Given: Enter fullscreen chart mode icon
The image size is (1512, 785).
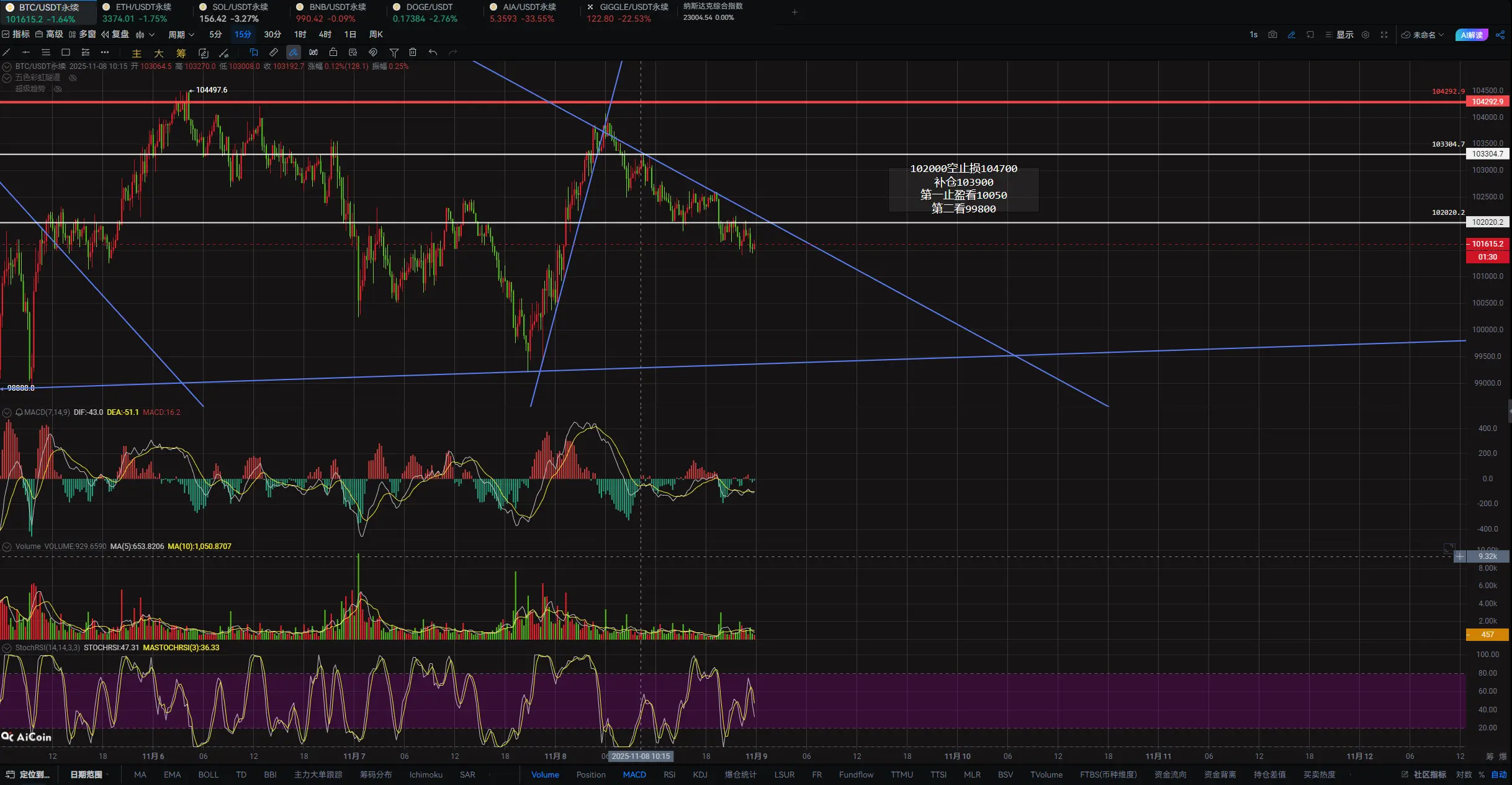Looking at the screenshot, I should [1384, 35].
